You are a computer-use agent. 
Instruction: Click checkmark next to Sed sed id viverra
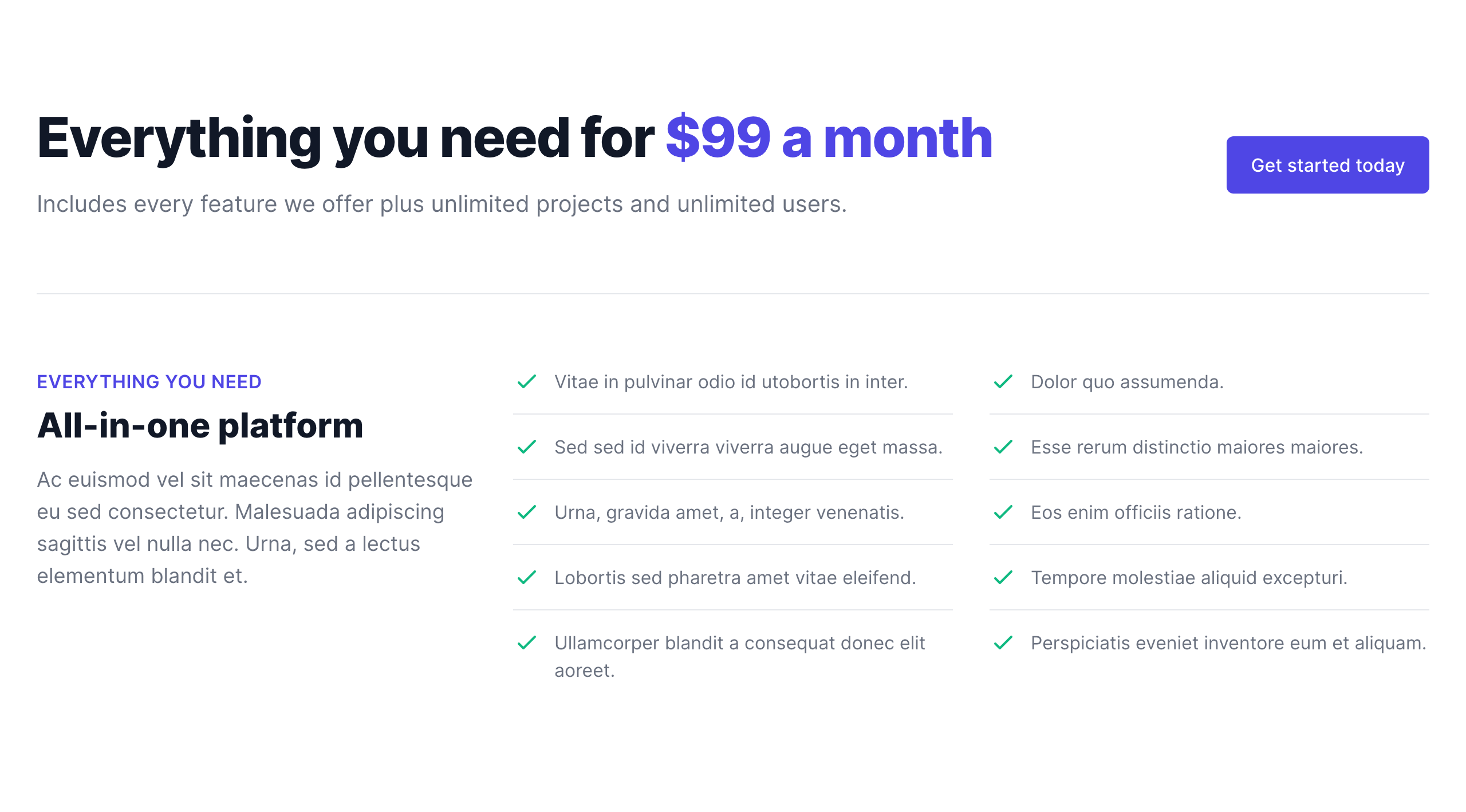(x=526, y=447)
